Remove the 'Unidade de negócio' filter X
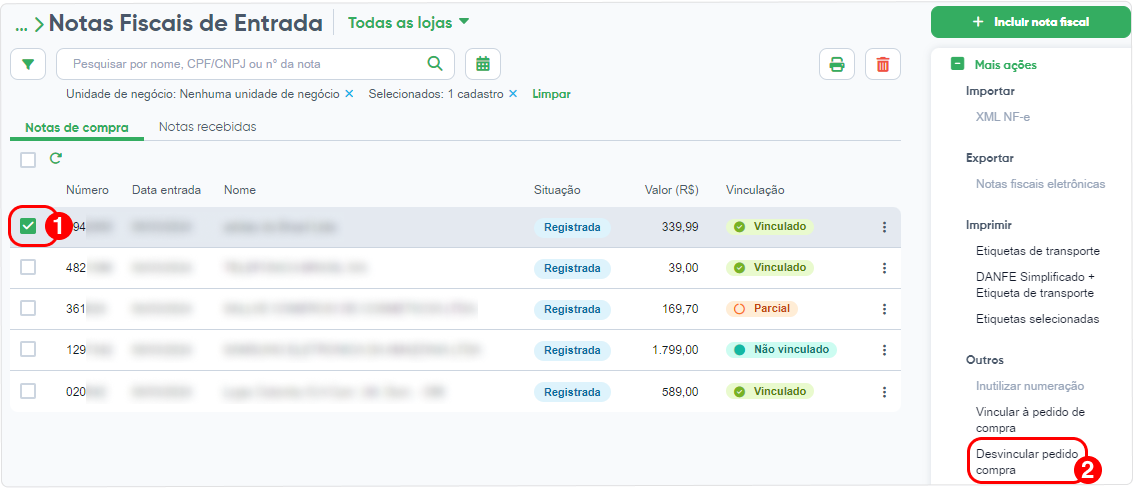 349,94
